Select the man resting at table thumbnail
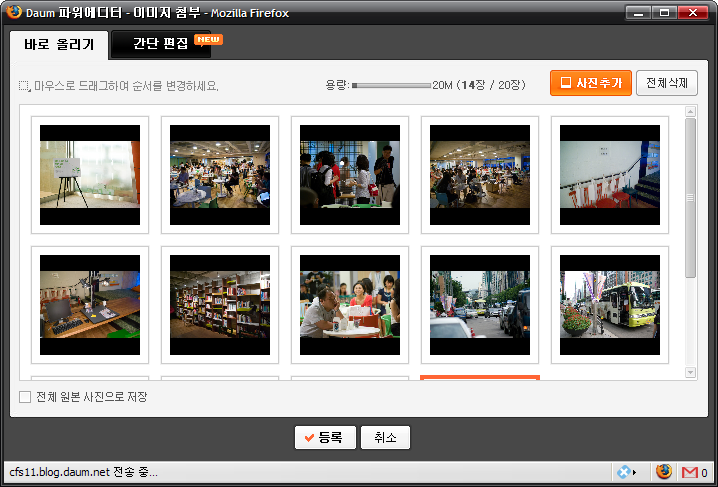The width and height of the screenshot is (718, 487). point(350,305)
